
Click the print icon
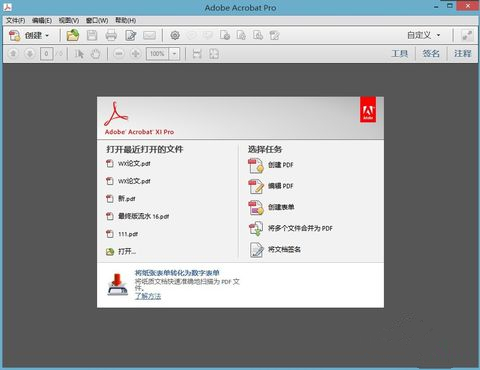[x=111, y=35]
